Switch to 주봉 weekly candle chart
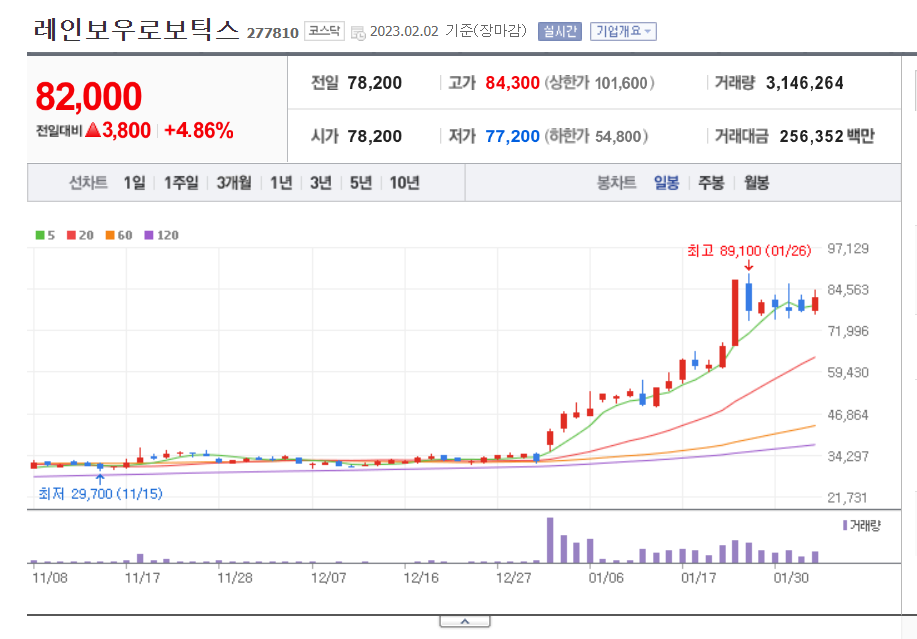Viewport: 917px width, 639px height. [x=711, y=183]
